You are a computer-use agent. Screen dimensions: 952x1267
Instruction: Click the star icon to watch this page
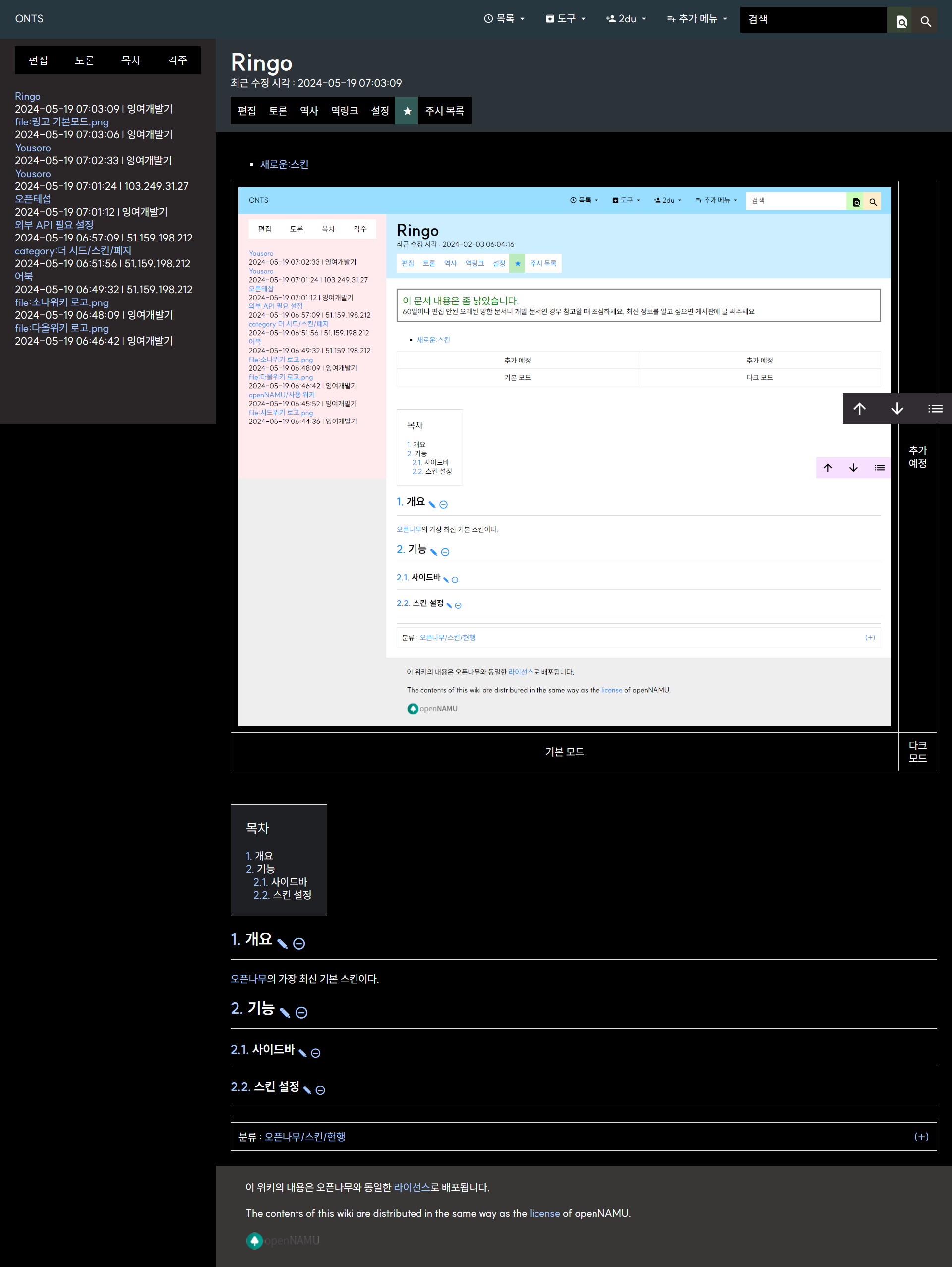[x=406, y=111]
